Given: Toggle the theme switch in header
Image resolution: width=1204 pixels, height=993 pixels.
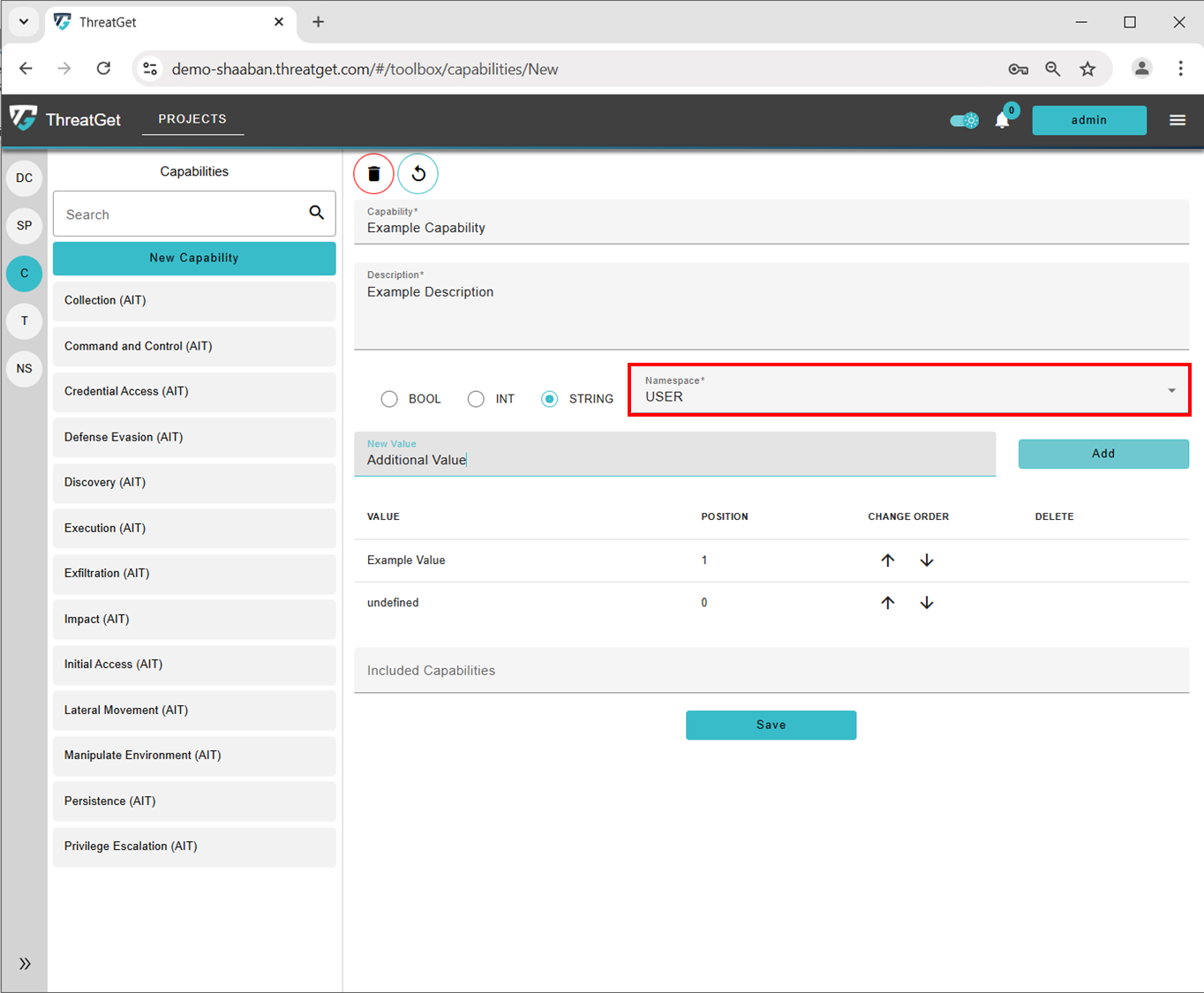Looking at the screenshot, I should coord(964,120).
